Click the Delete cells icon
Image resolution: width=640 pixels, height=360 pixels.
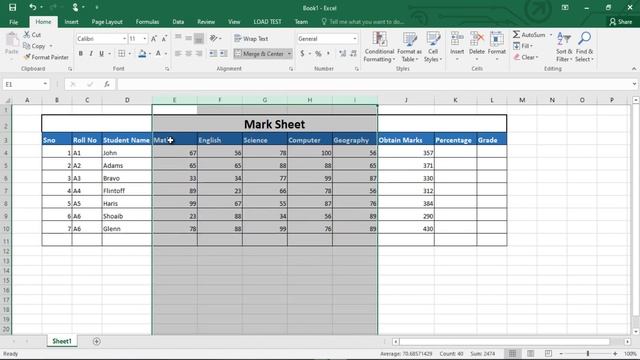coord(477,39)
